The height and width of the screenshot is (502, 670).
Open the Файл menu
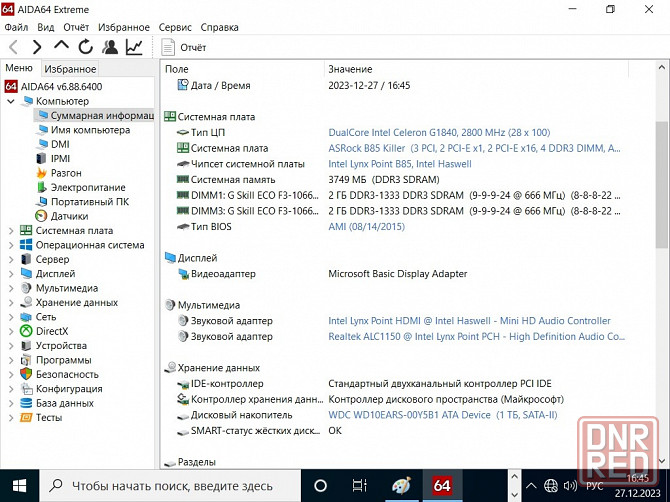pos(16,27)
